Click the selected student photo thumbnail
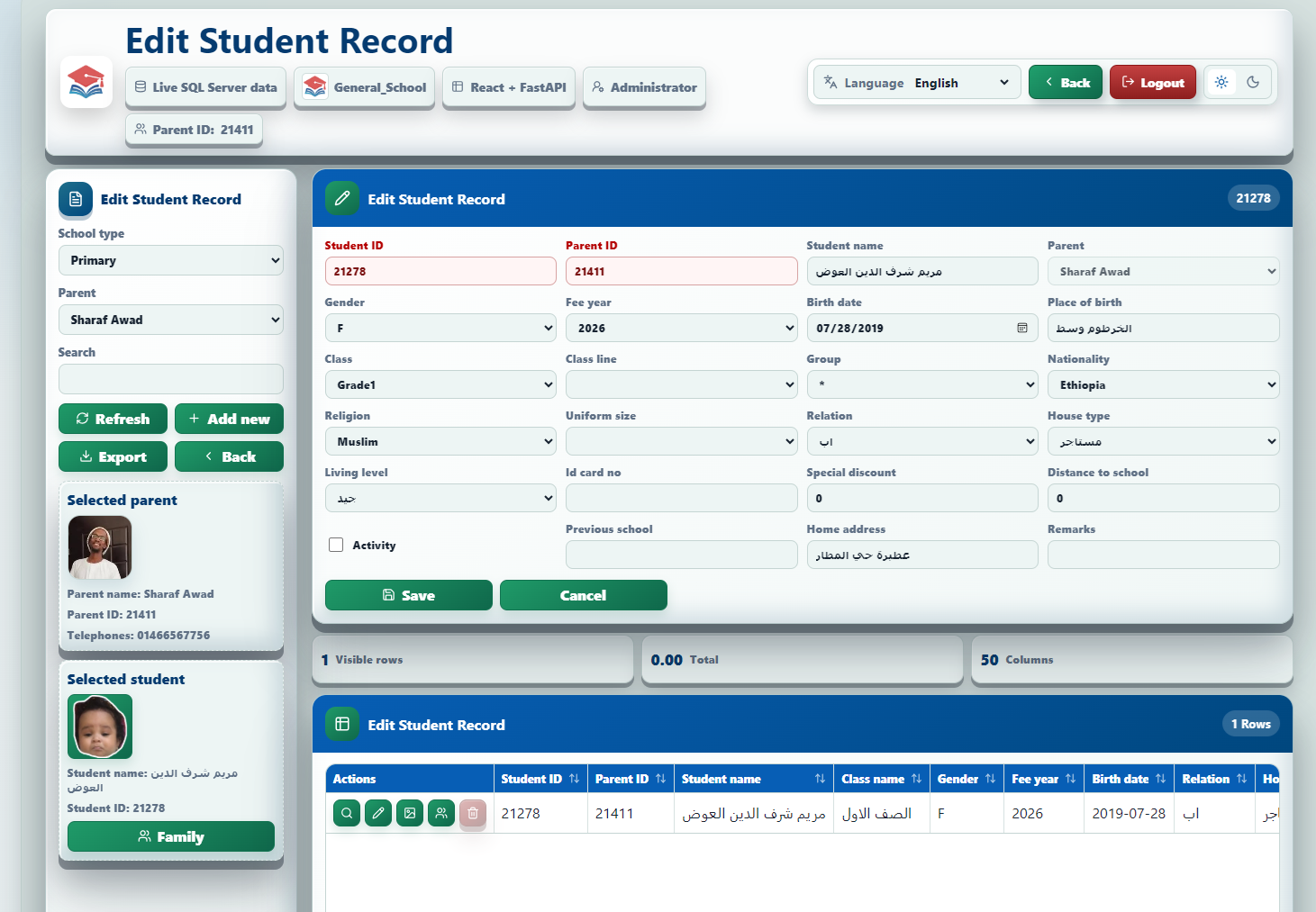Viewport: 1316px width, 912px height. pos(100,727)
